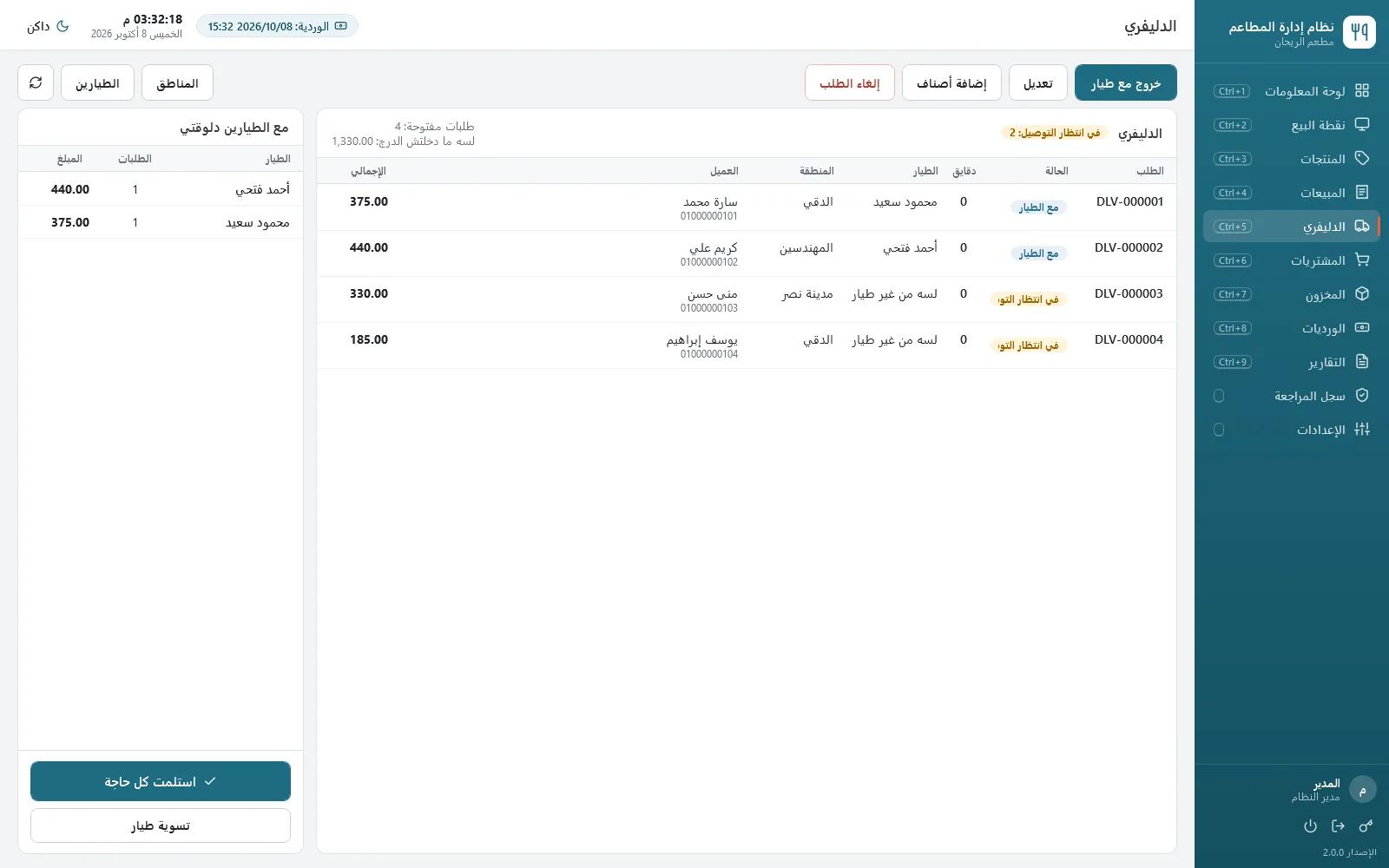This screenshot has width=1389, height=868.
Task: Click استلمت كل حاجة button
Action: coord(161,781)
